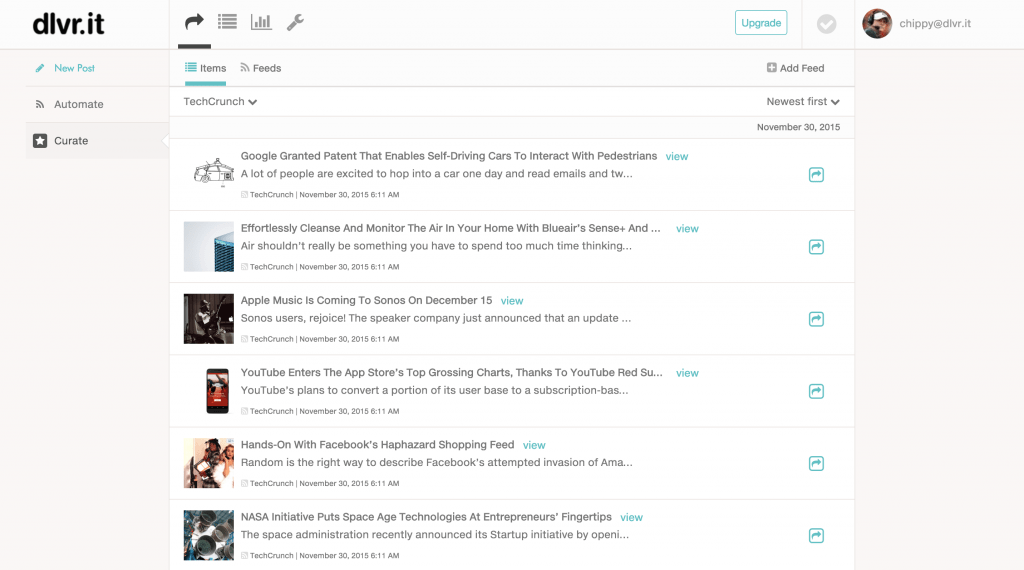Switch to the Items tab
This screenshot has width=1024, height=570.
click(205, 68)
